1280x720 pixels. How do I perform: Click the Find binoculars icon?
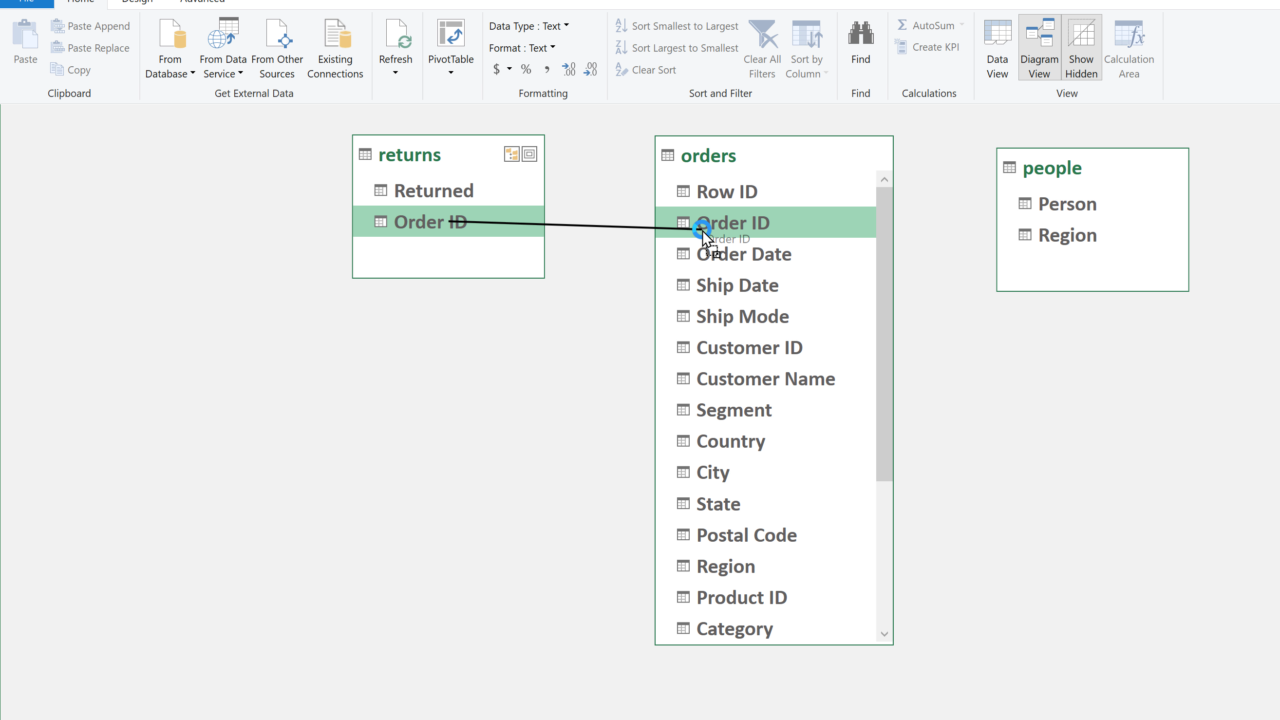(x=860, y=37)
